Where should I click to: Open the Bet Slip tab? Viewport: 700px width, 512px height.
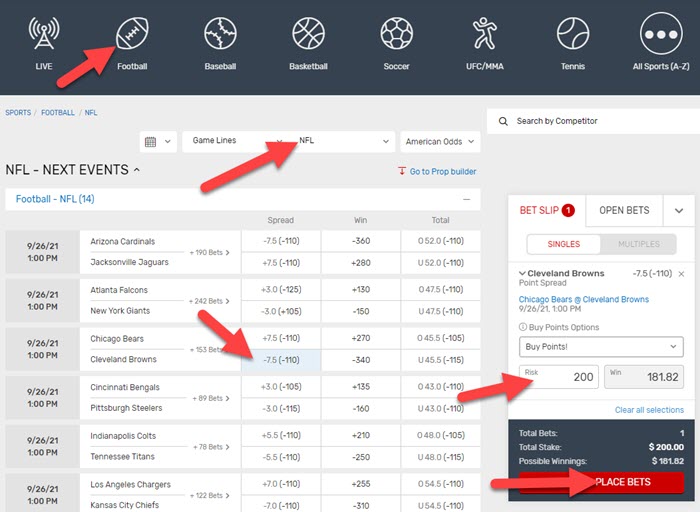click(546, 210)
